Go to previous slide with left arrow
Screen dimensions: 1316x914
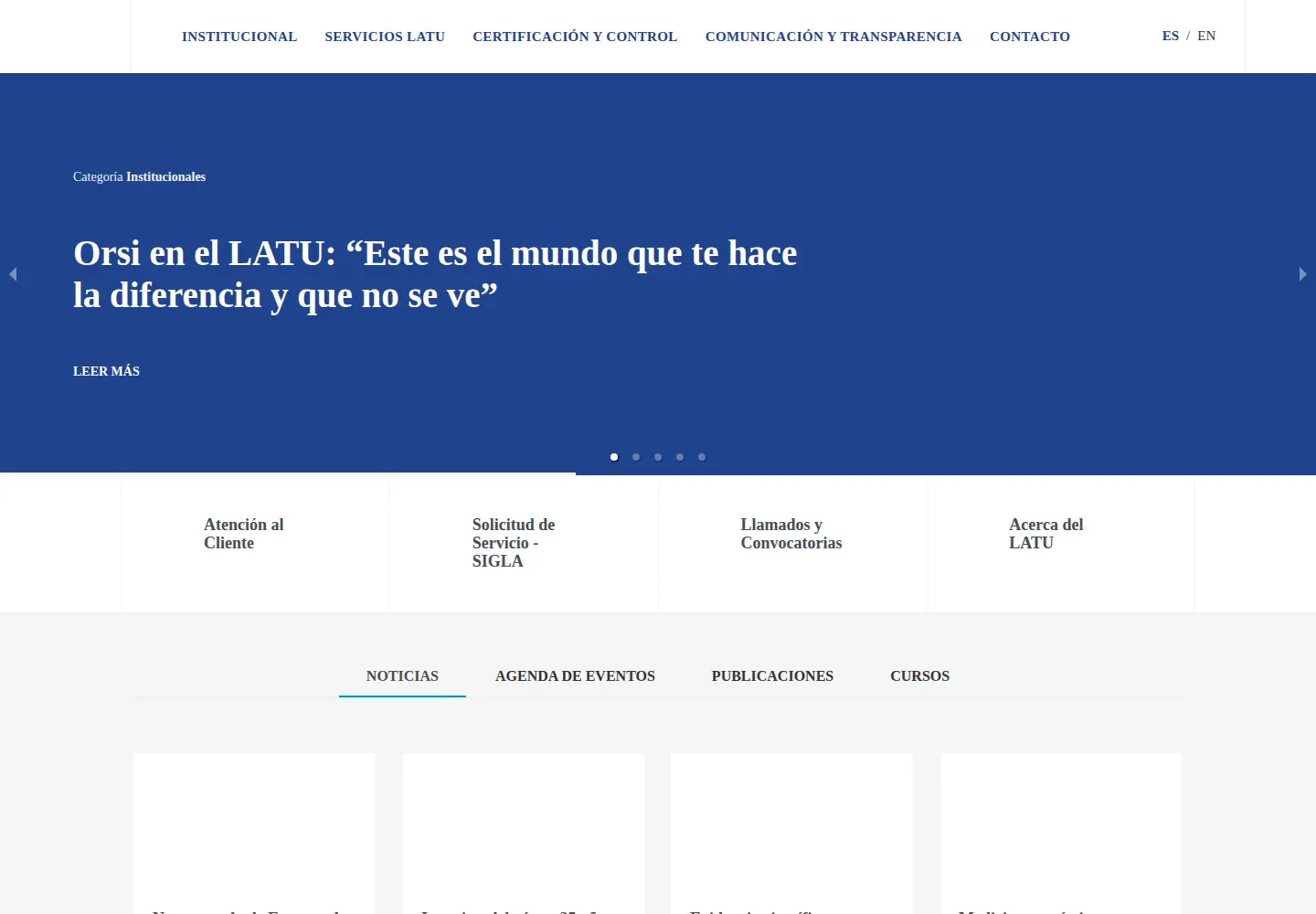(13, 274)
